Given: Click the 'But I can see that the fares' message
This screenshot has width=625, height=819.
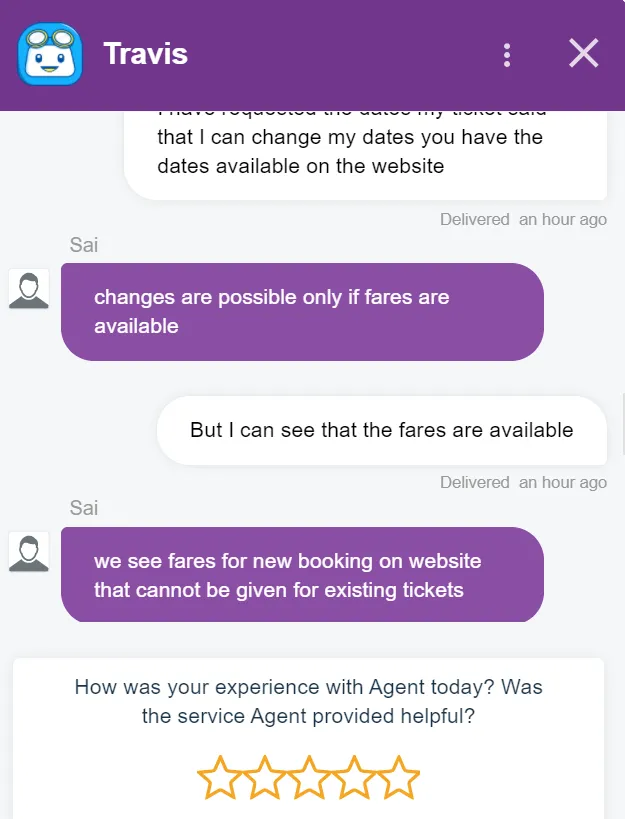Looking at the screenshot, I should pyautogui.click(x=381, y=430).
